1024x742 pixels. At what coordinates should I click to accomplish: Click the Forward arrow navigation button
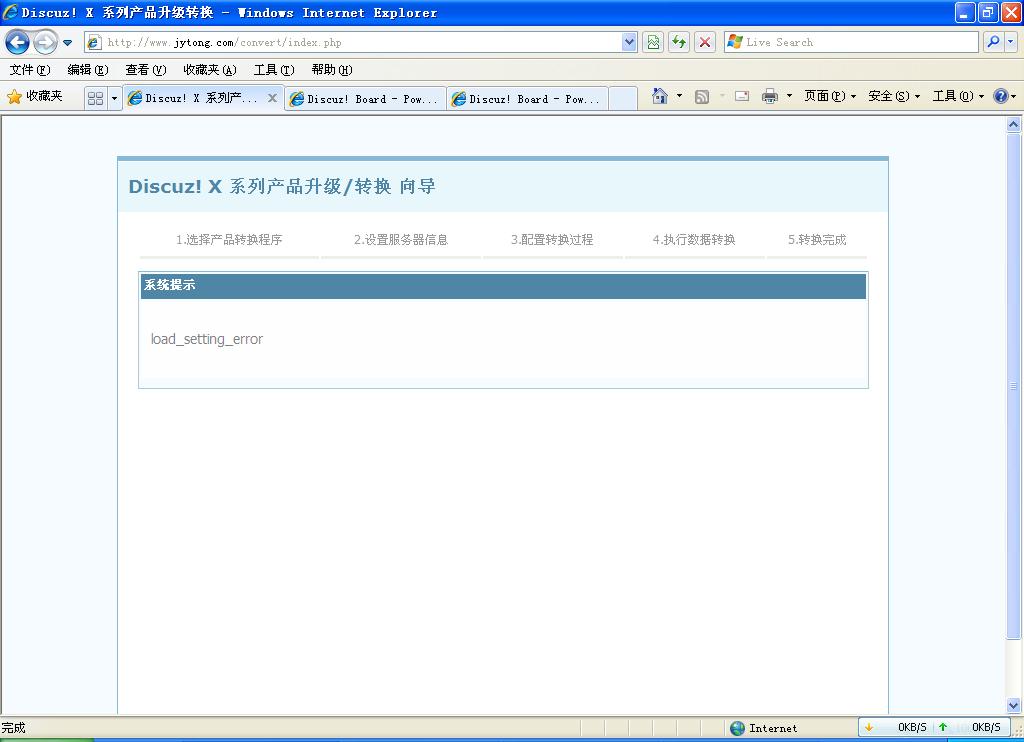tap(45, 42)
